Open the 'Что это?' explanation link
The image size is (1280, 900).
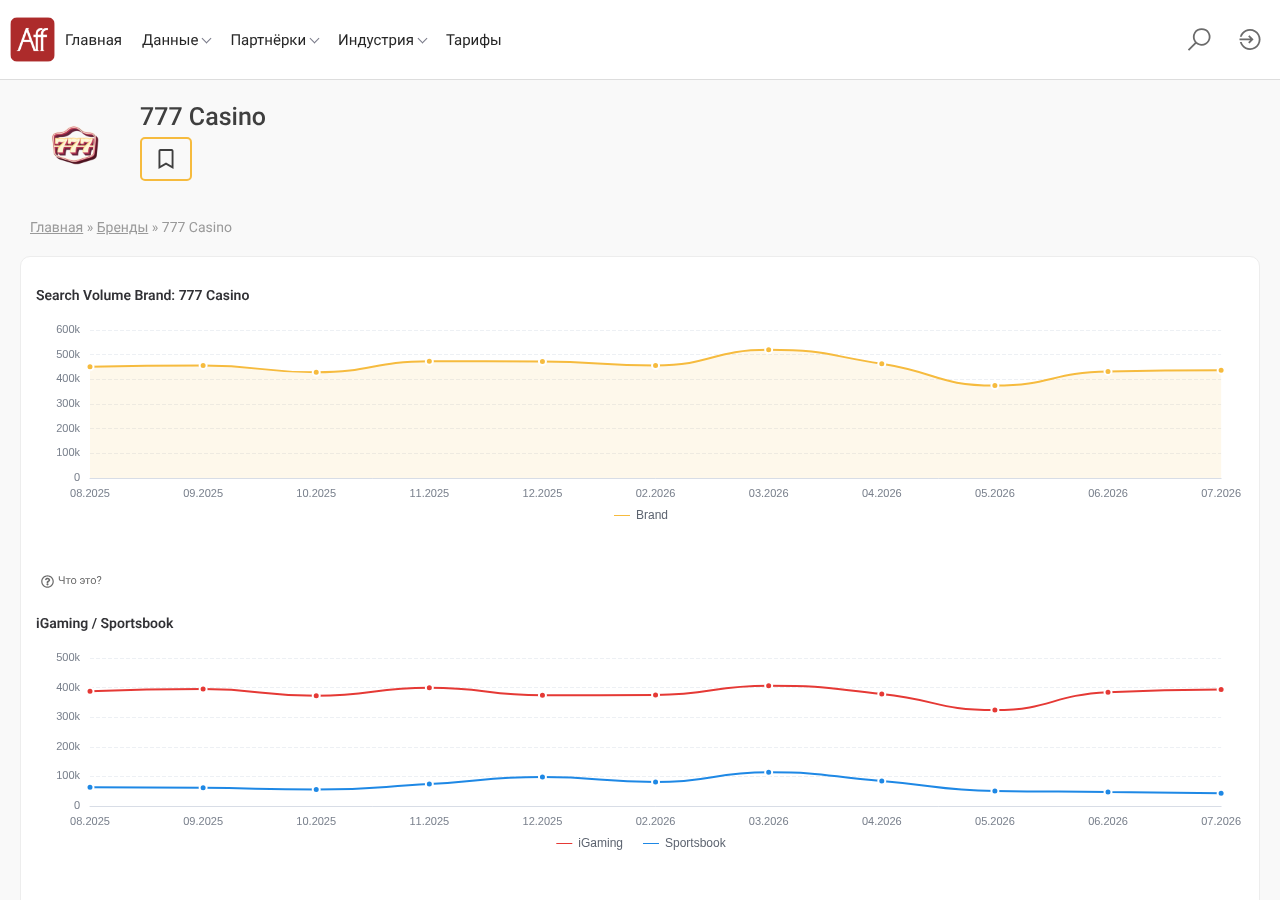point(80,581)
